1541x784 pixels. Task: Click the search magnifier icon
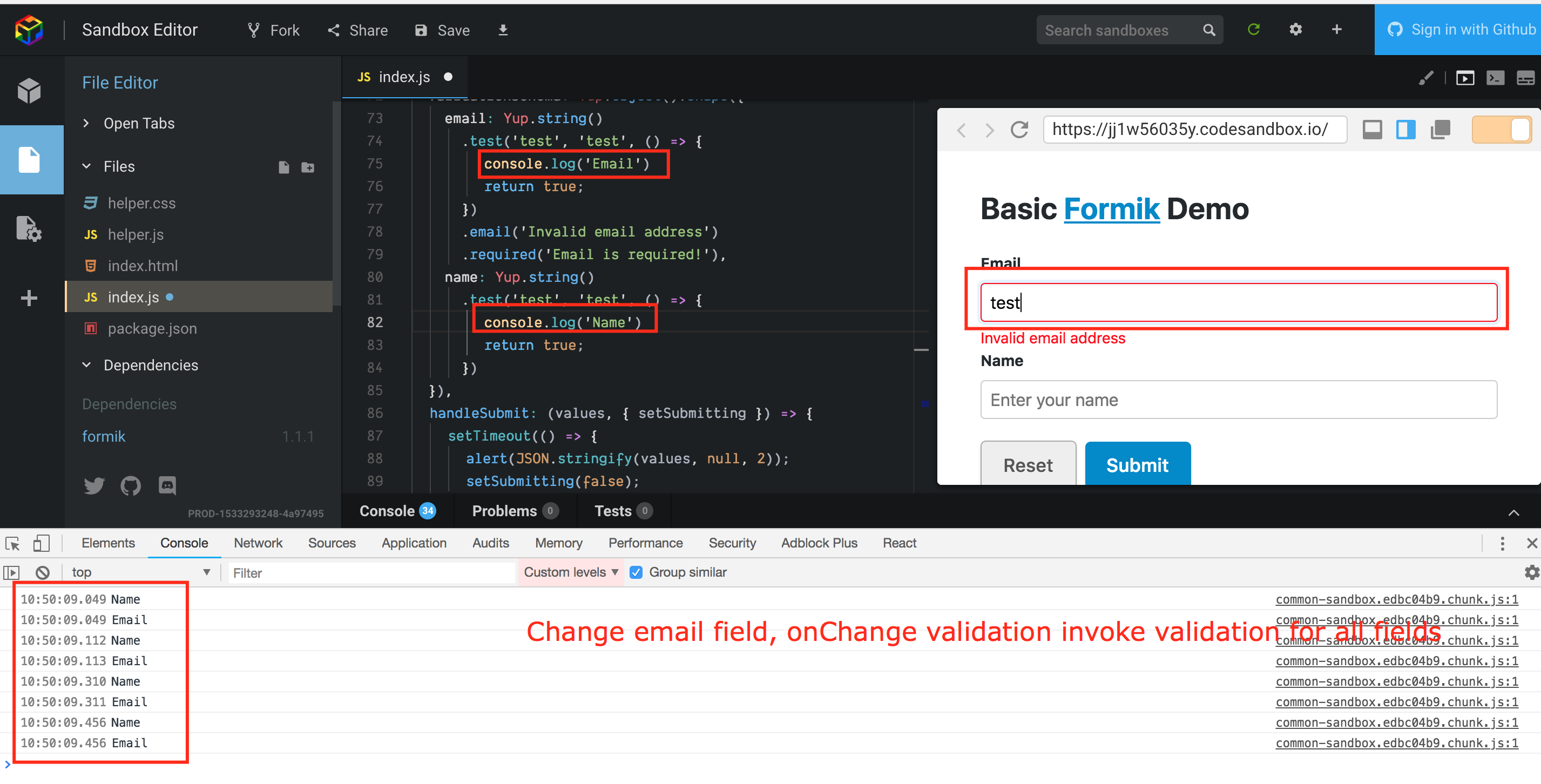(x=1209, y=30)
